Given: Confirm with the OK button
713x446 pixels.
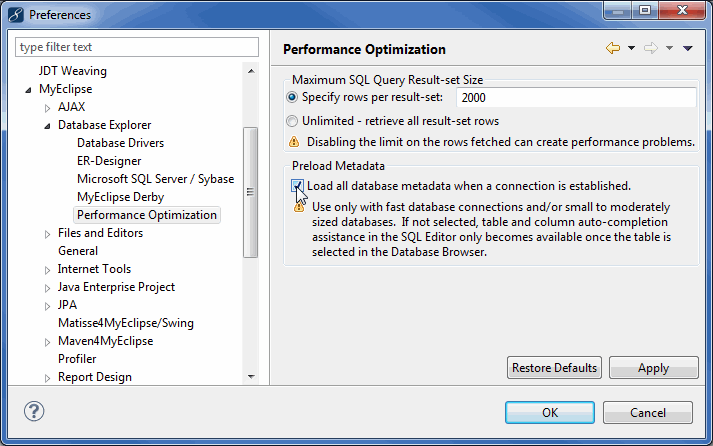Looking at the screenshot, I should [x=550, y=413].
